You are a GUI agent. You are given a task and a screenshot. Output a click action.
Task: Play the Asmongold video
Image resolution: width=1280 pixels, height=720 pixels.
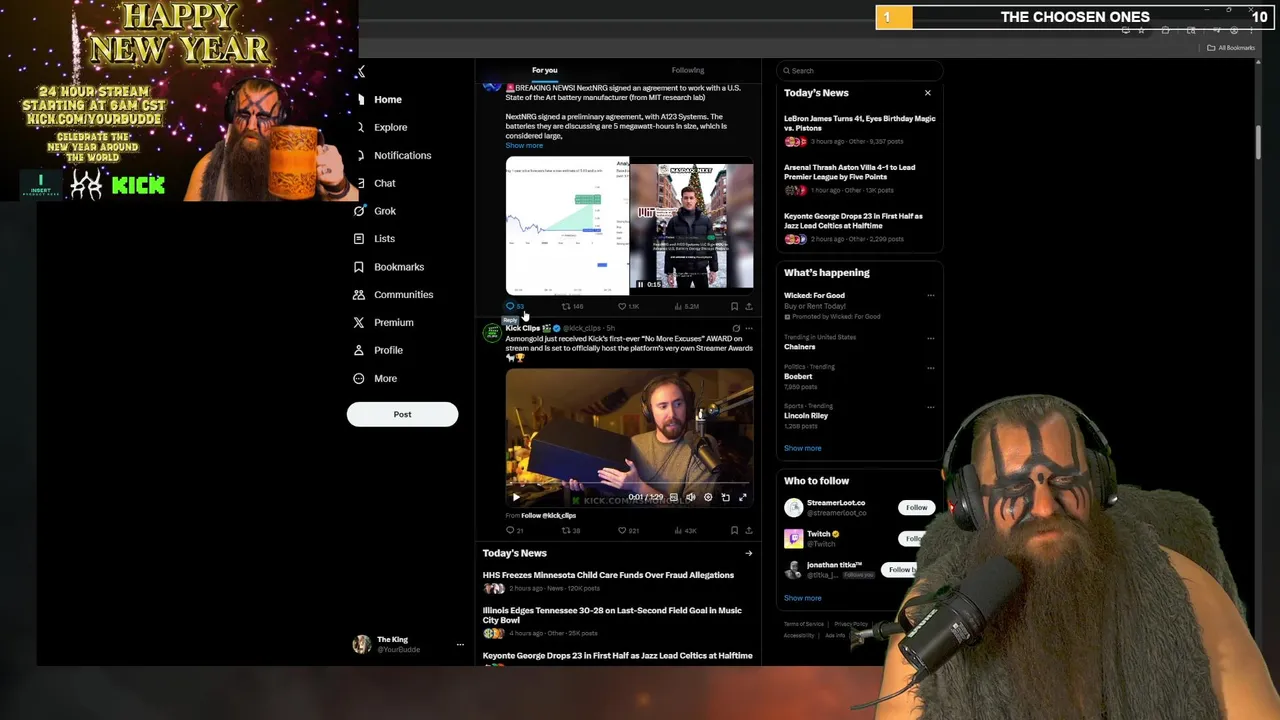[x=516, y=497]
